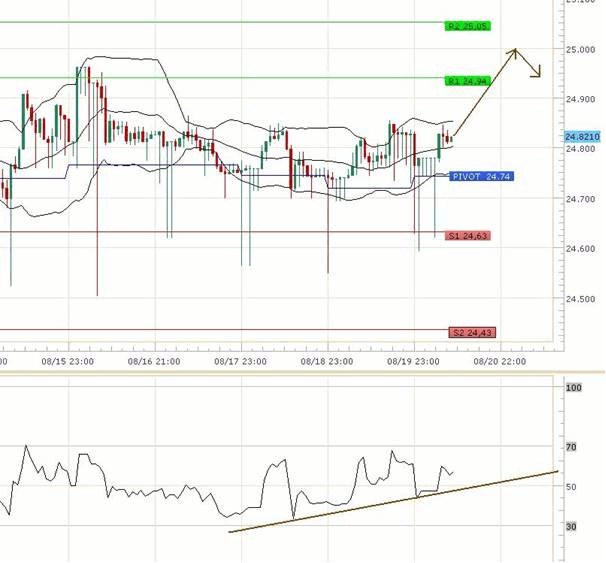Click the R1 24.94 resistance label
This screenshot has height=563, width=606.
click(x=468, y=81)
